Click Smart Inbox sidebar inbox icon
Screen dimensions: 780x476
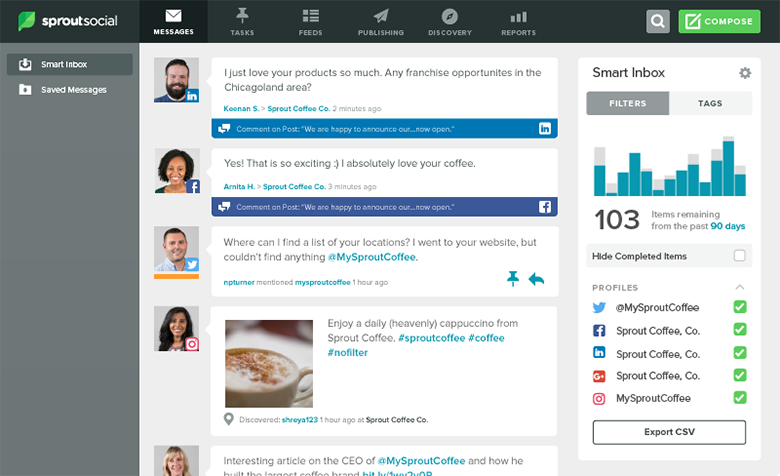click(x=25, y=64)
